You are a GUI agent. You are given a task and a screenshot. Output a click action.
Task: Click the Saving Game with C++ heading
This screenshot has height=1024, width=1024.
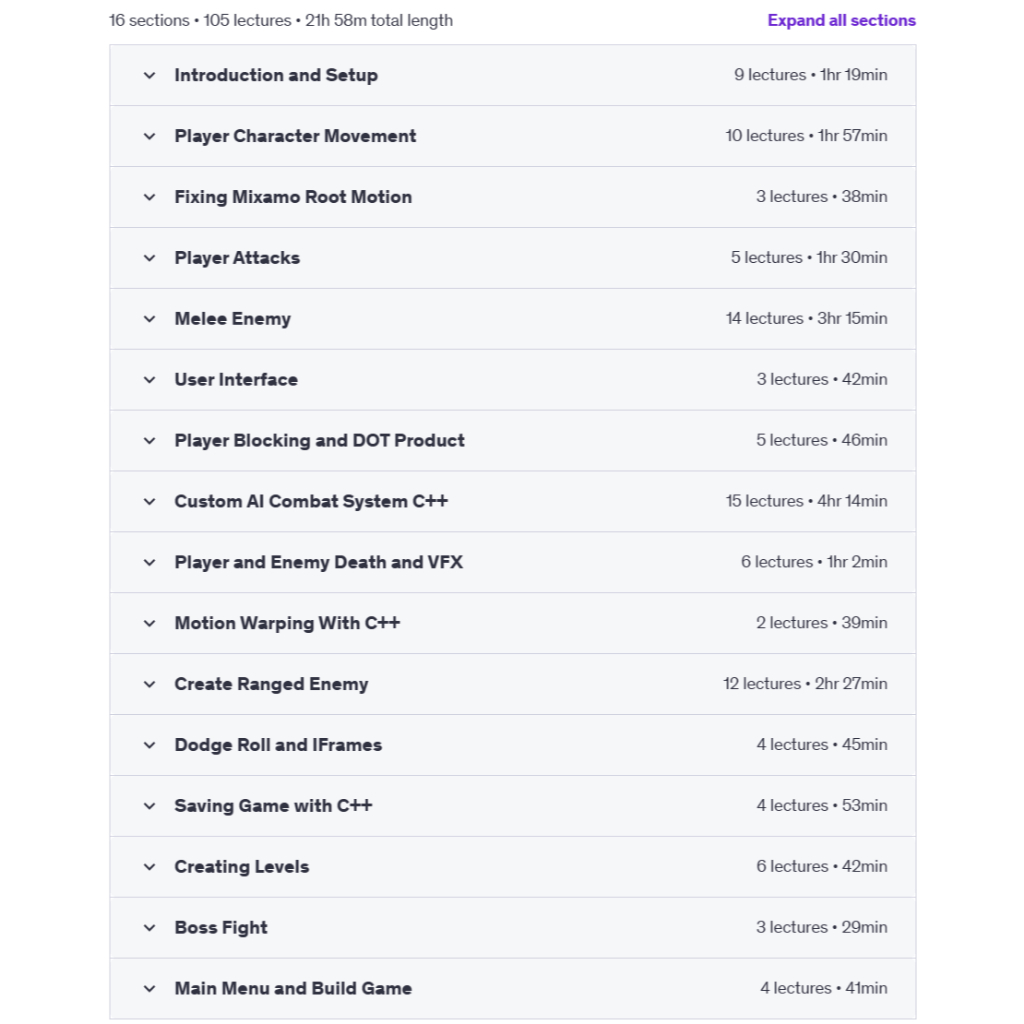(x=273, y=806)
